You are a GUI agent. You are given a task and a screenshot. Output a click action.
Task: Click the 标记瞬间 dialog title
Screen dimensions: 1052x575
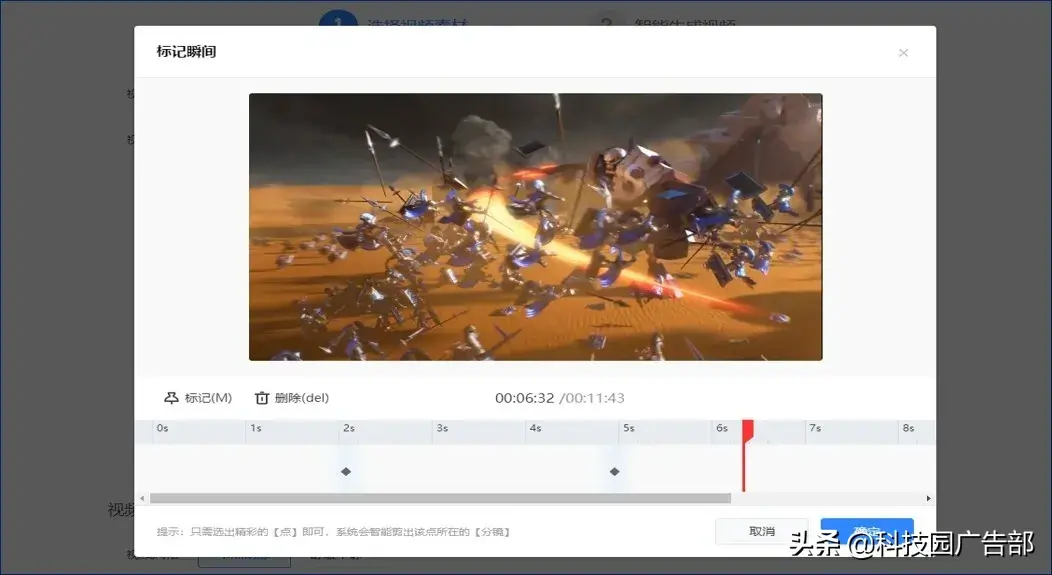pyautogui.click(x=186, y=52)
